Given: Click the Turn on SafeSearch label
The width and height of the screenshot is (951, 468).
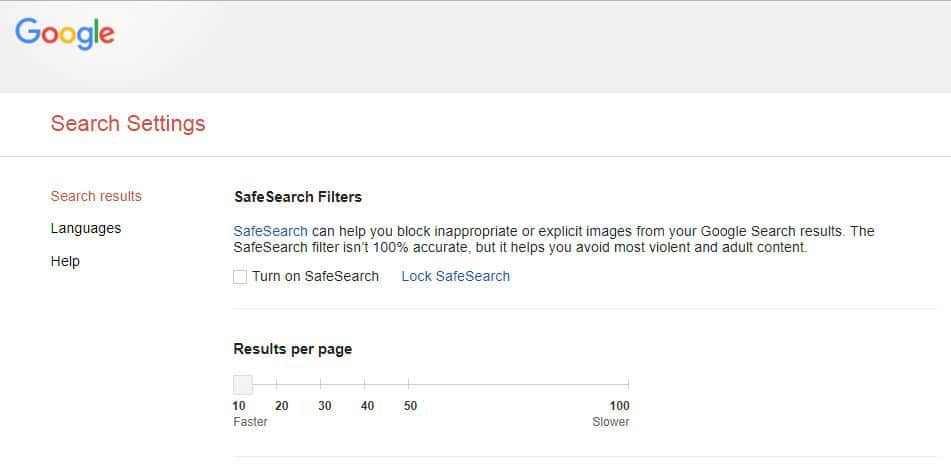Looking at the screenshot, I should pos(315,276).
